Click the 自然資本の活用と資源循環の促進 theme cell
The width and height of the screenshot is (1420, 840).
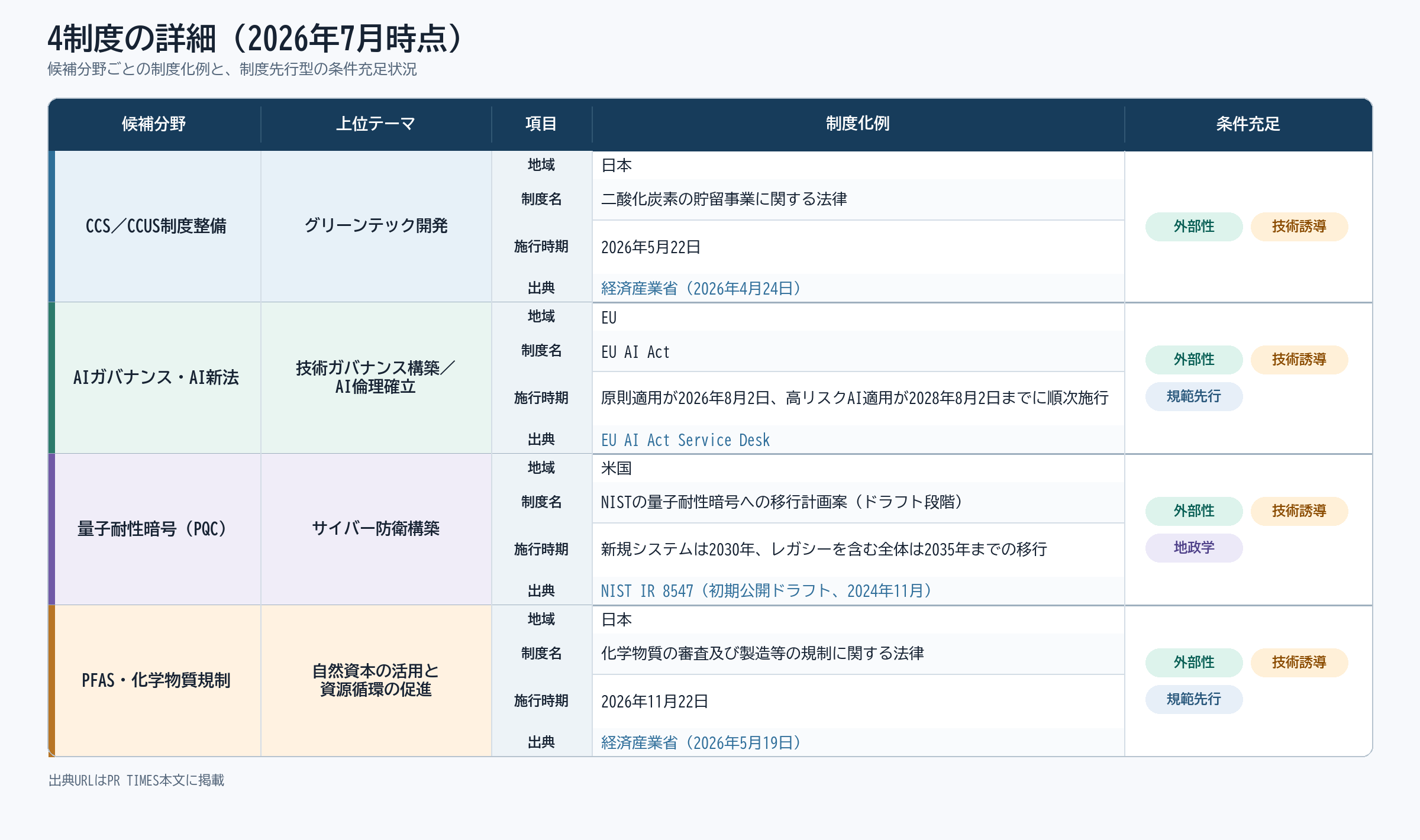click(376, 680)
